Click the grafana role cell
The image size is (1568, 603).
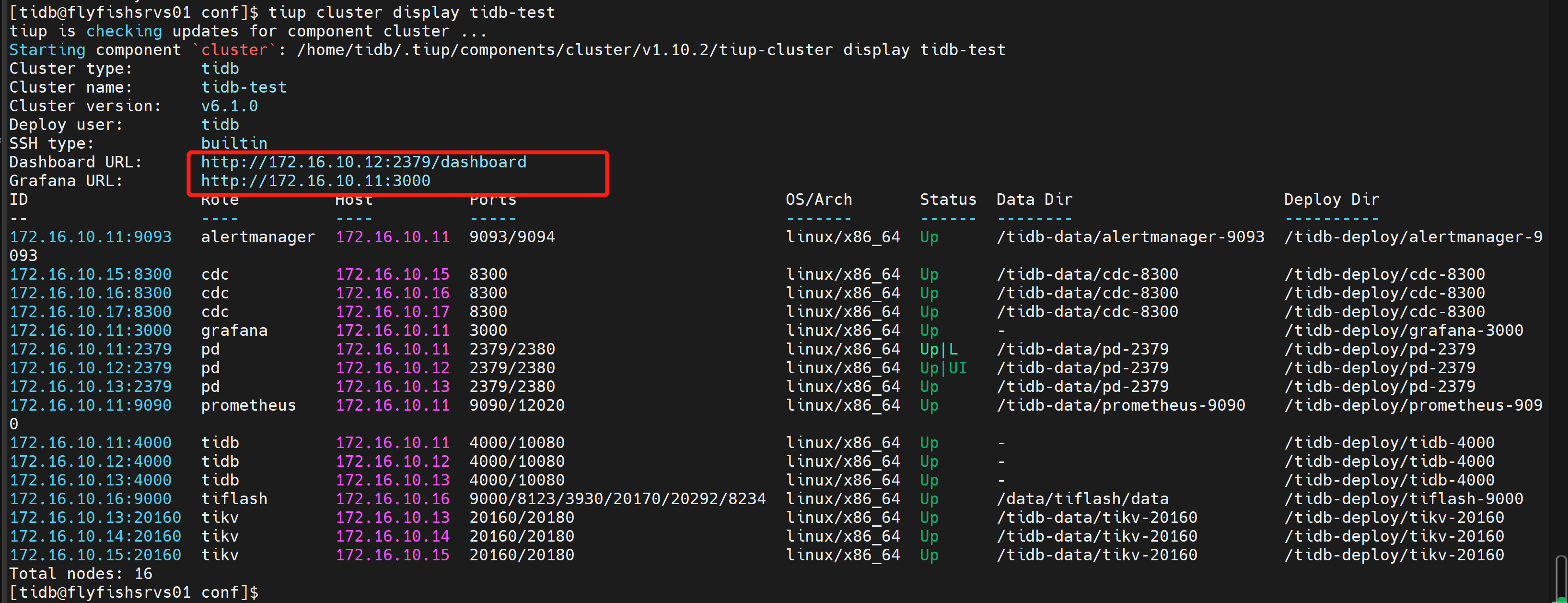[x=234, y=331]
